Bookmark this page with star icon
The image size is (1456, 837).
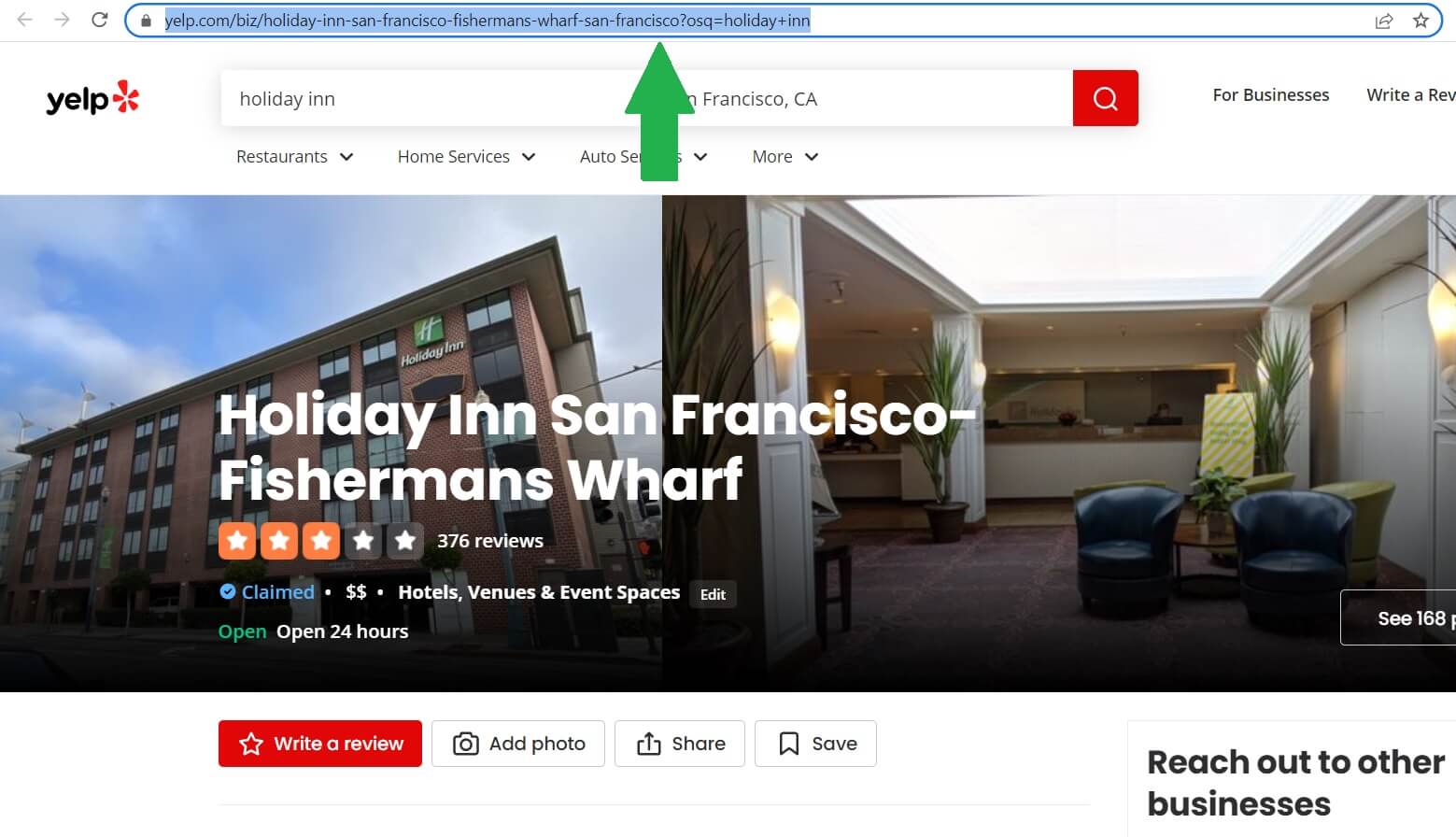[x=1421, y=21]
